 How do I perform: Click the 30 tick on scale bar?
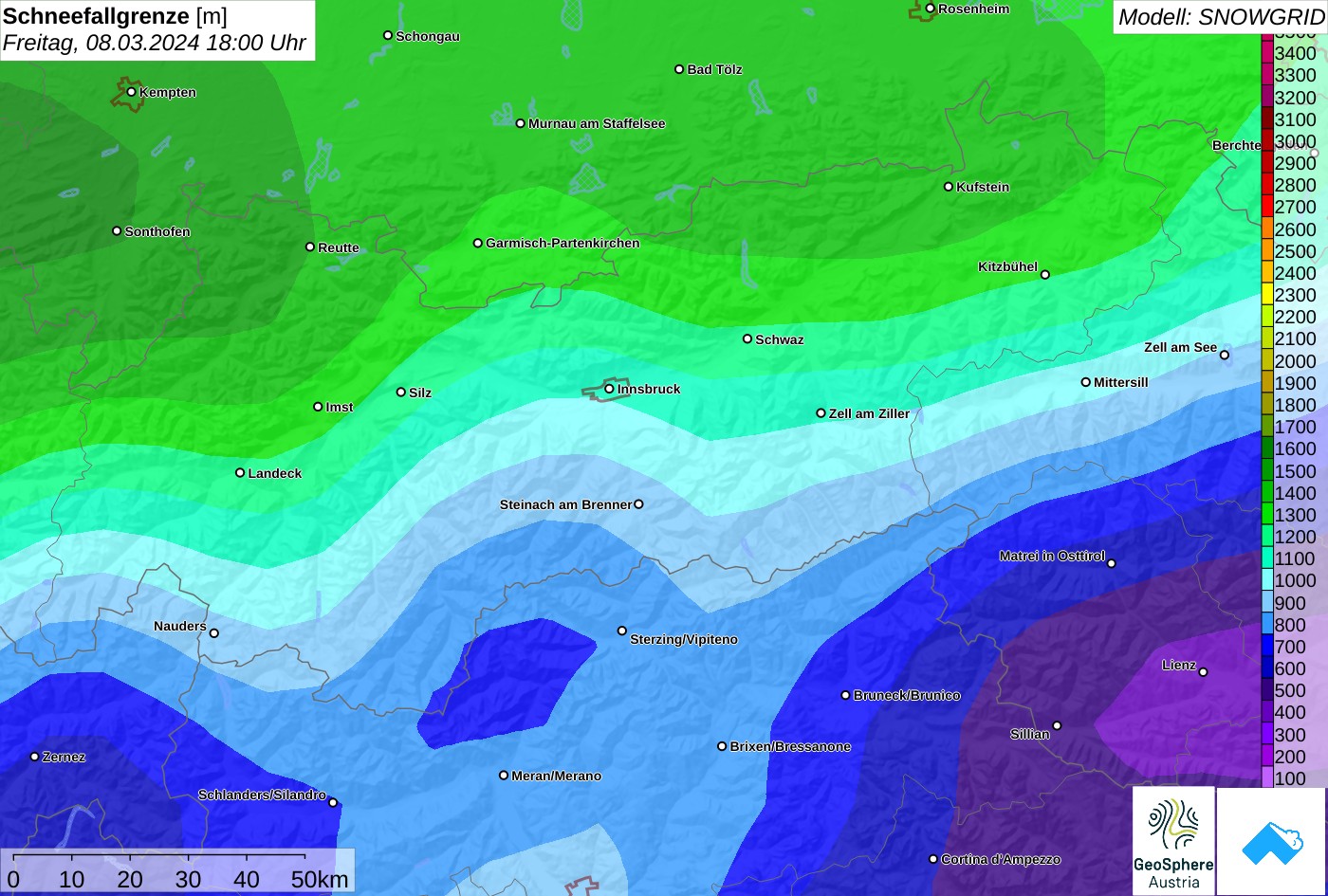(188, 879)
